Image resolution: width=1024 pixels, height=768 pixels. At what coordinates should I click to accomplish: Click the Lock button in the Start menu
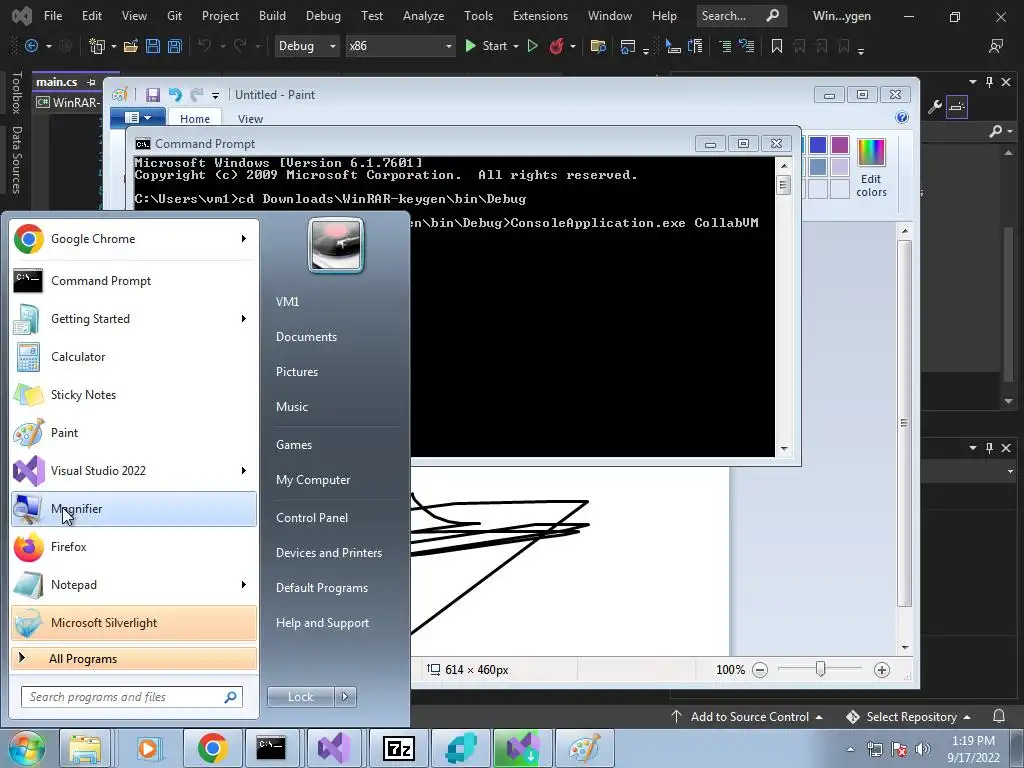pos(301,697)
